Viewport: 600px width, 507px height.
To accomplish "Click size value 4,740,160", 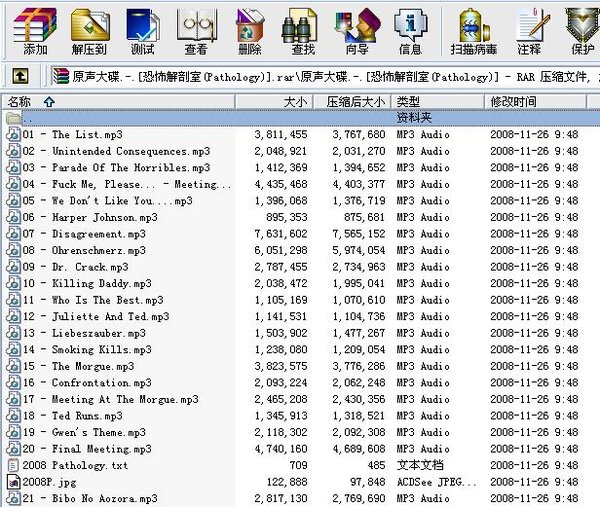I will 281,449.
